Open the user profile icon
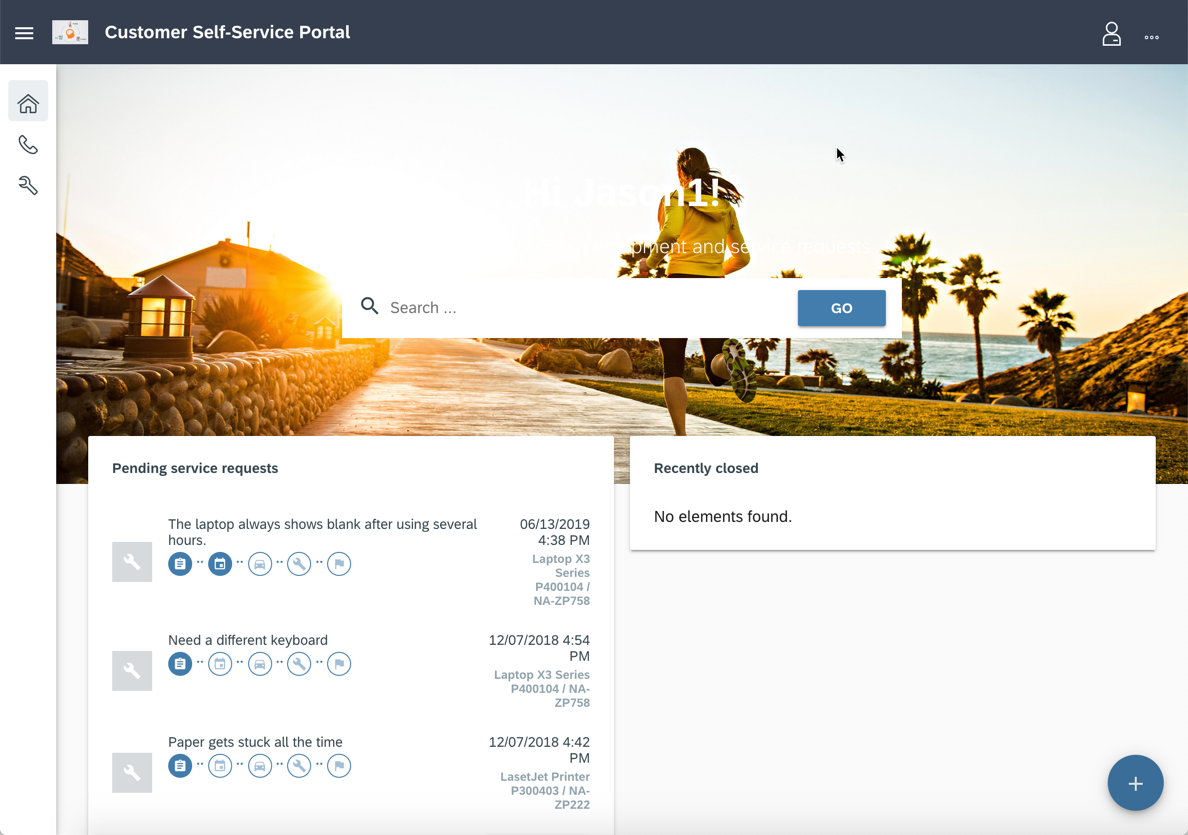 pos(1111,34)
